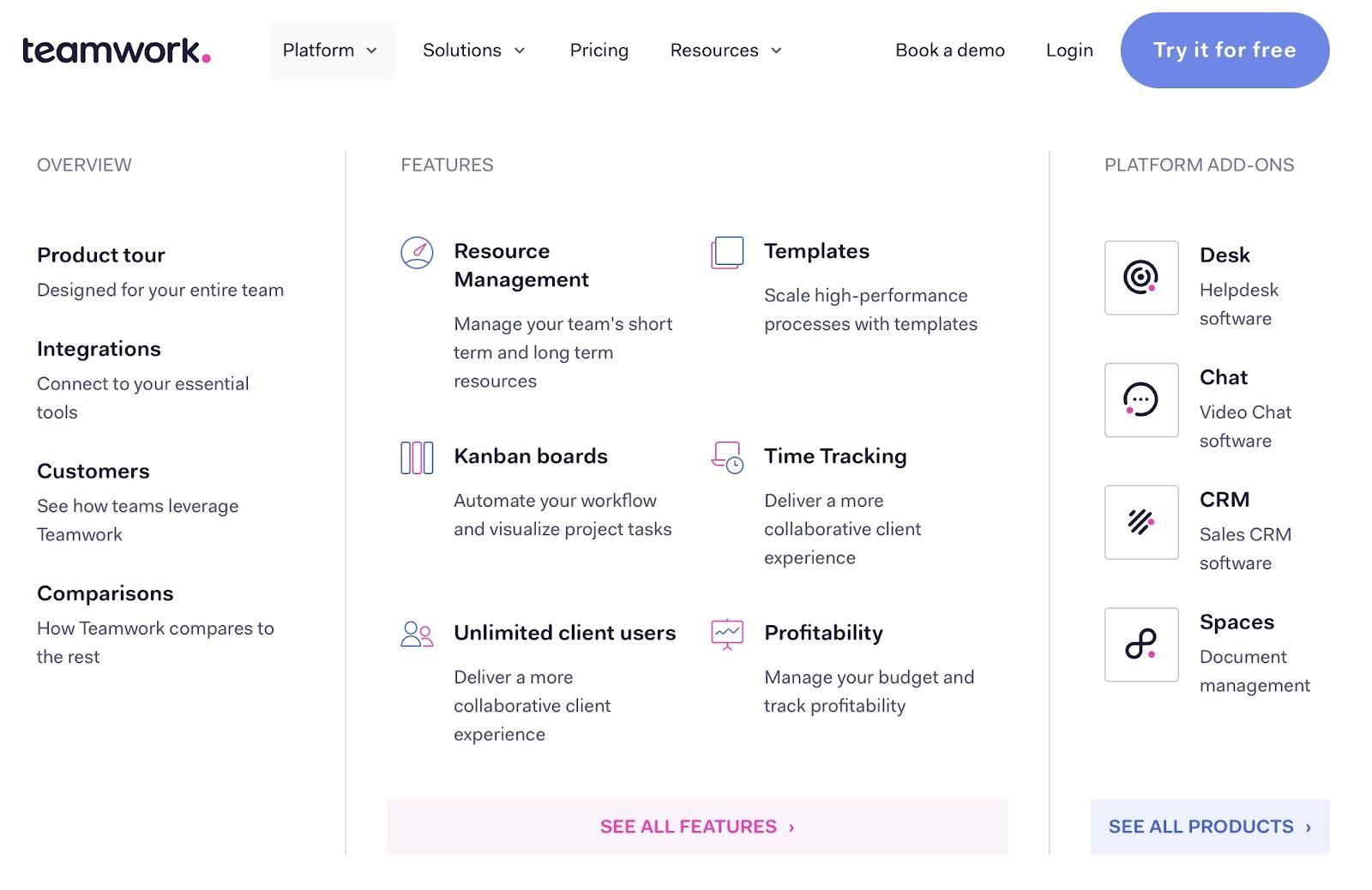Click the Unlimited client users people icon
Image resolution: width=1372 pixels, height=890 pixels.
pyautogui.click(x=417, y=634)
